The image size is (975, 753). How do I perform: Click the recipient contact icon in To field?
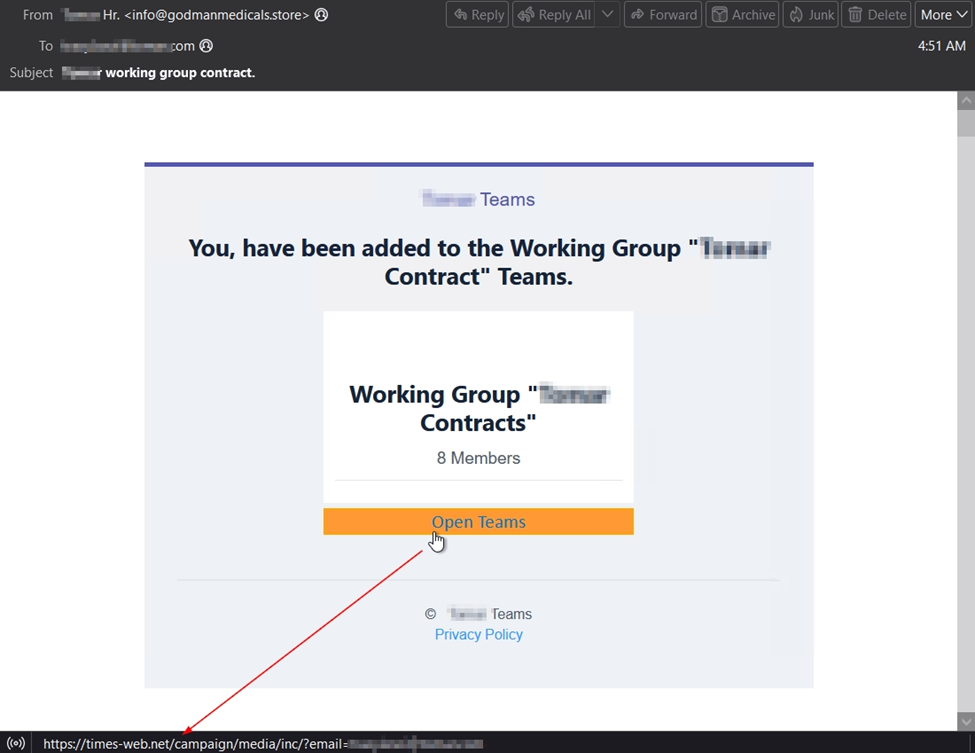click(206, 46)
